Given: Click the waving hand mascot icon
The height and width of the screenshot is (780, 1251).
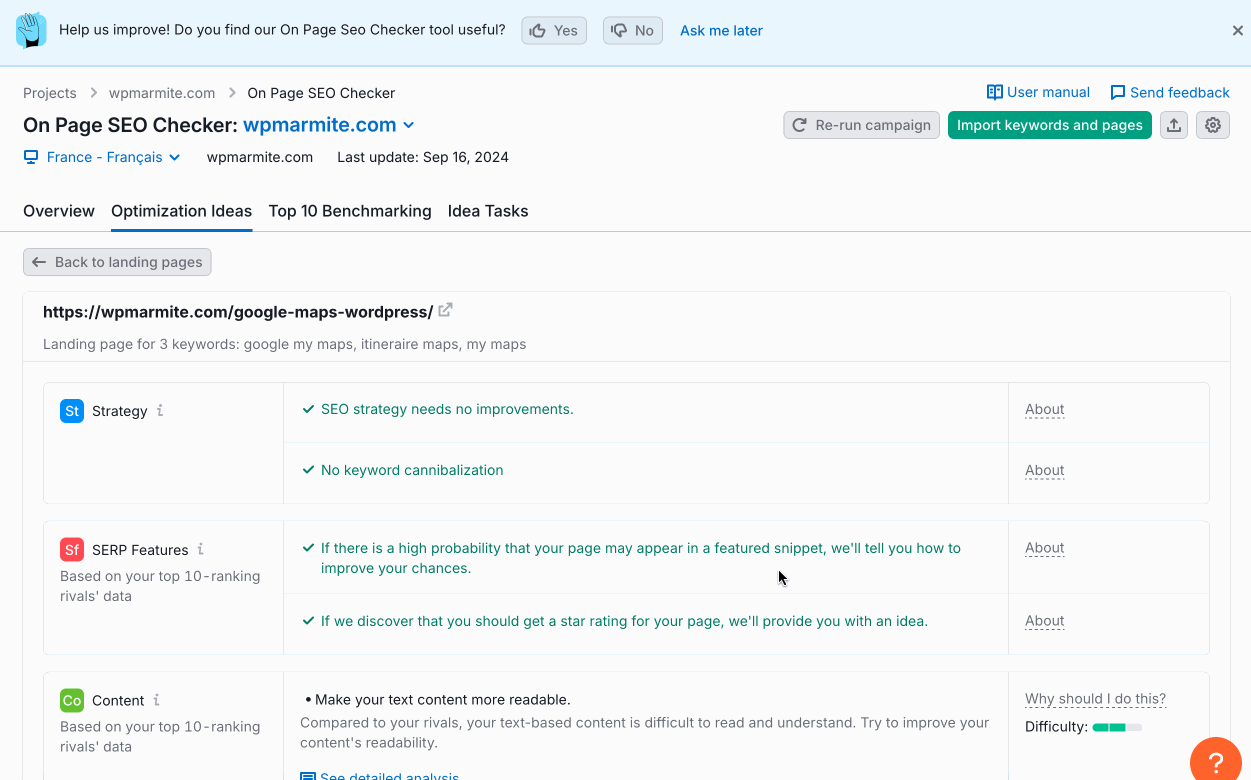Looking at the screenshot, I should [31, 31].
